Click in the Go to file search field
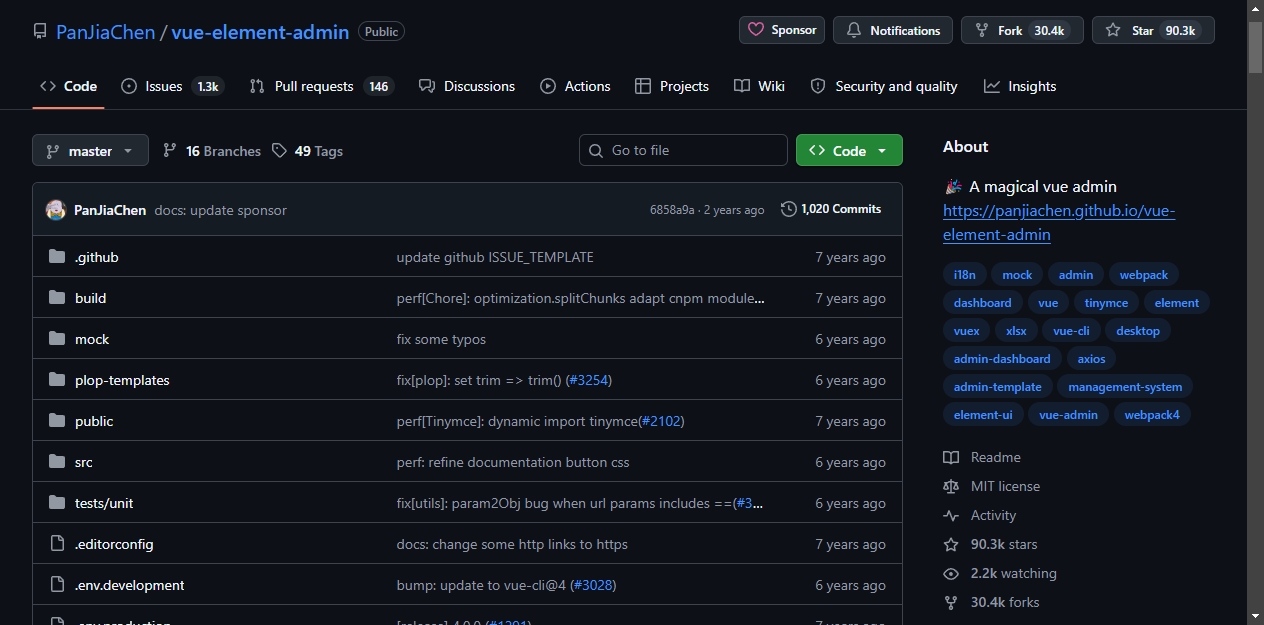Viewport: 1264px width, 625px height. [x=683, y=150]
